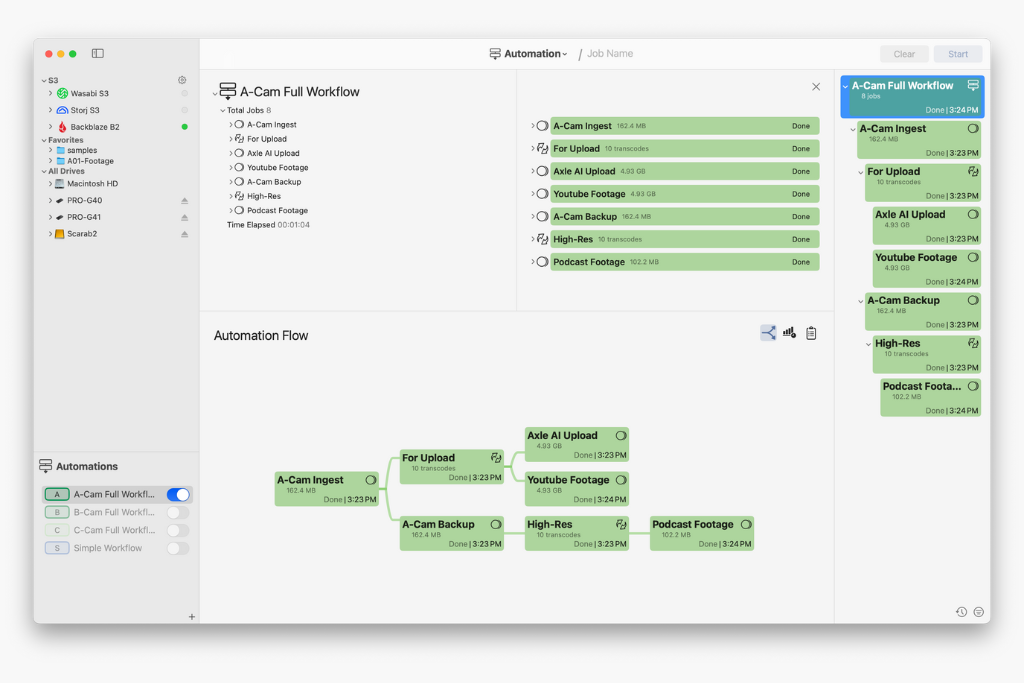
Task: Open the job statistics chart icon
Action: (x=789, y=332)
